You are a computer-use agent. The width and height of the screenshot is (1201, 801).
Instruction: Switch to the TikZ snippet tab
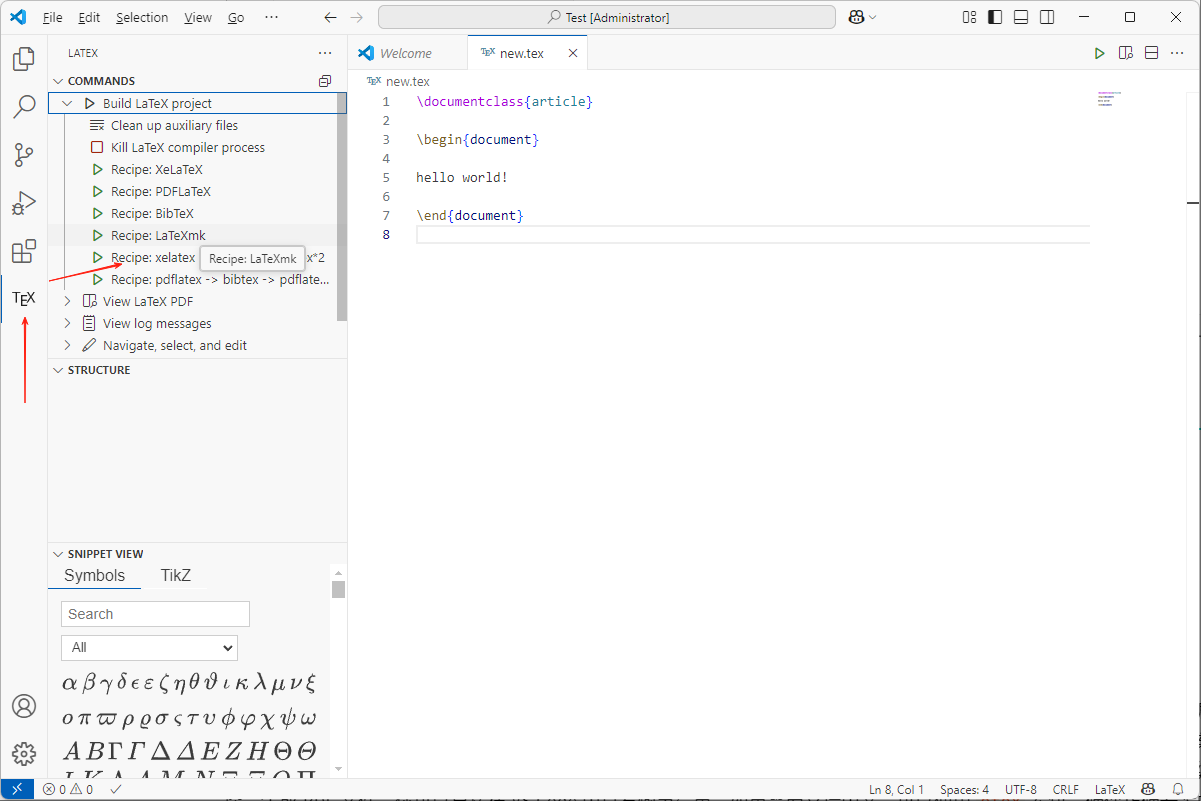click(x=175, y=575)
